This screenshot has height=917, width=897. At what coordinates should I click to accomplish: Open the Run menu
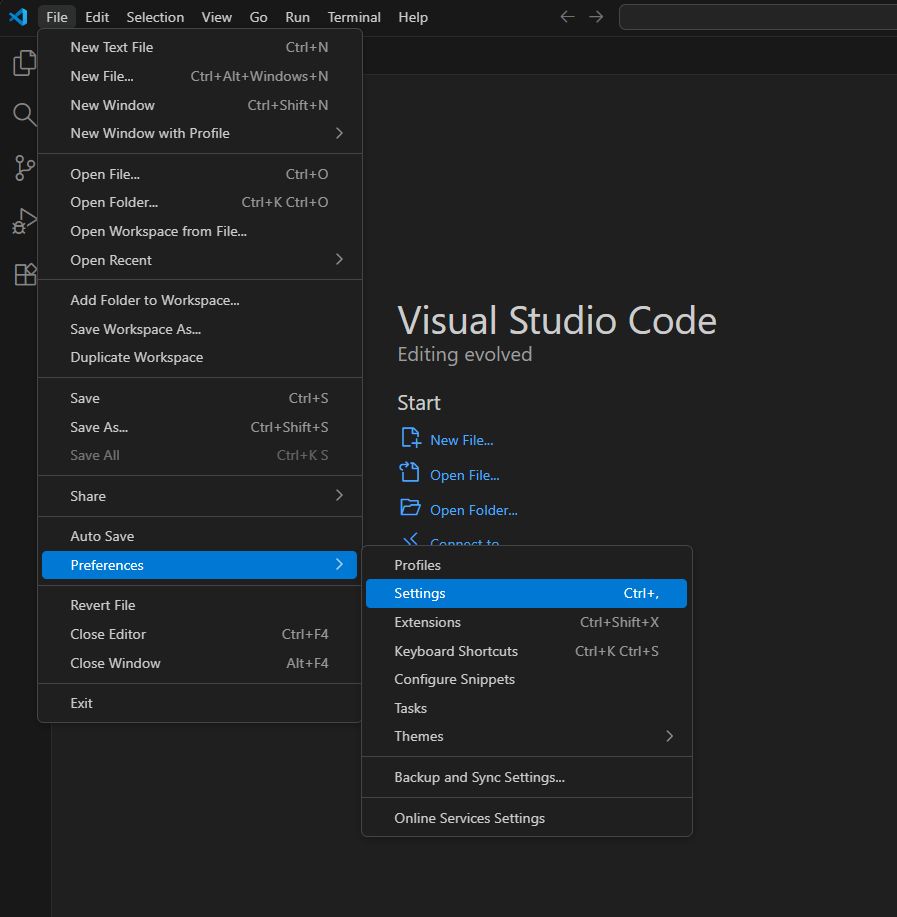click(298, 17)
